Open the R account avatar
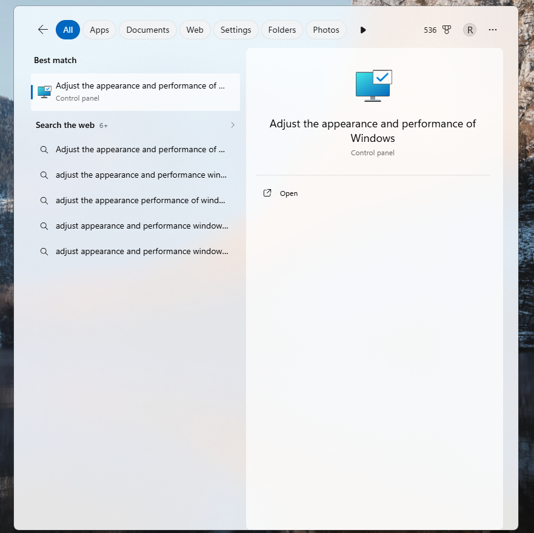This screenshot has height=533, width=534. pyautogui.click(x=470, y=30)
